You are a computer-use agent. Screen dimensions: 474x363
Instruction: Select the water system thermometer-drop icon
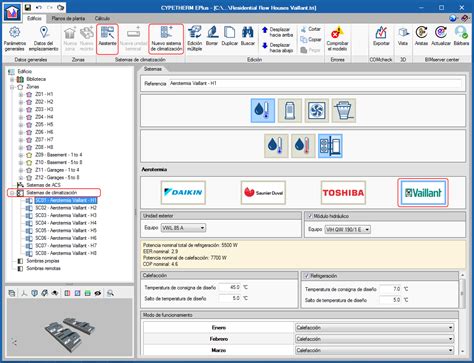263,110
